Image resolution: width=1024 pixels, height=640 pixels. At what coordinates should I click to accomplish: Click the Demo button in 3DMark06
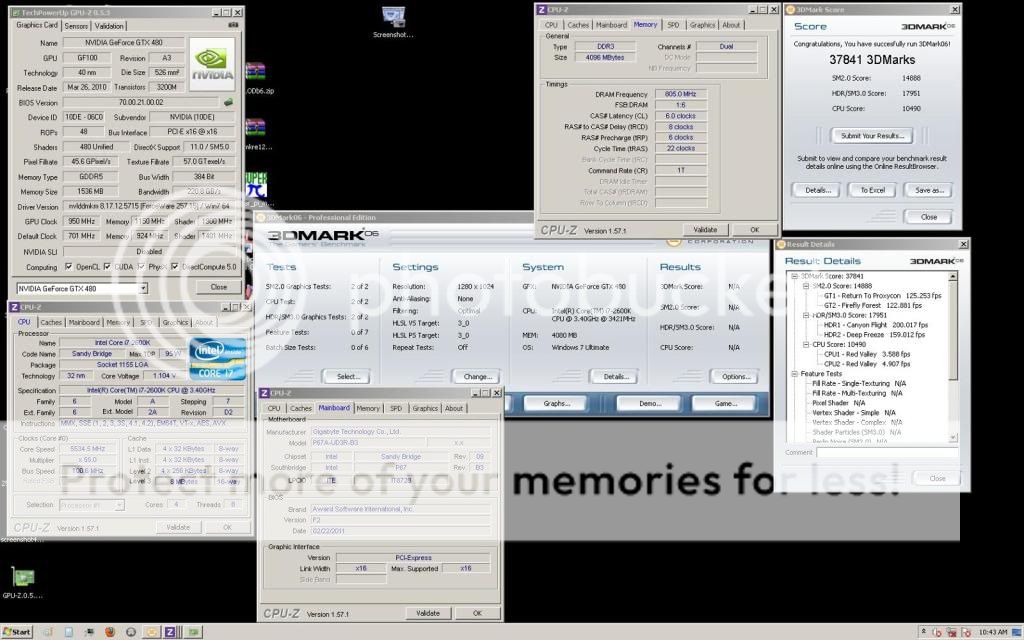click(x=650, y=404)
